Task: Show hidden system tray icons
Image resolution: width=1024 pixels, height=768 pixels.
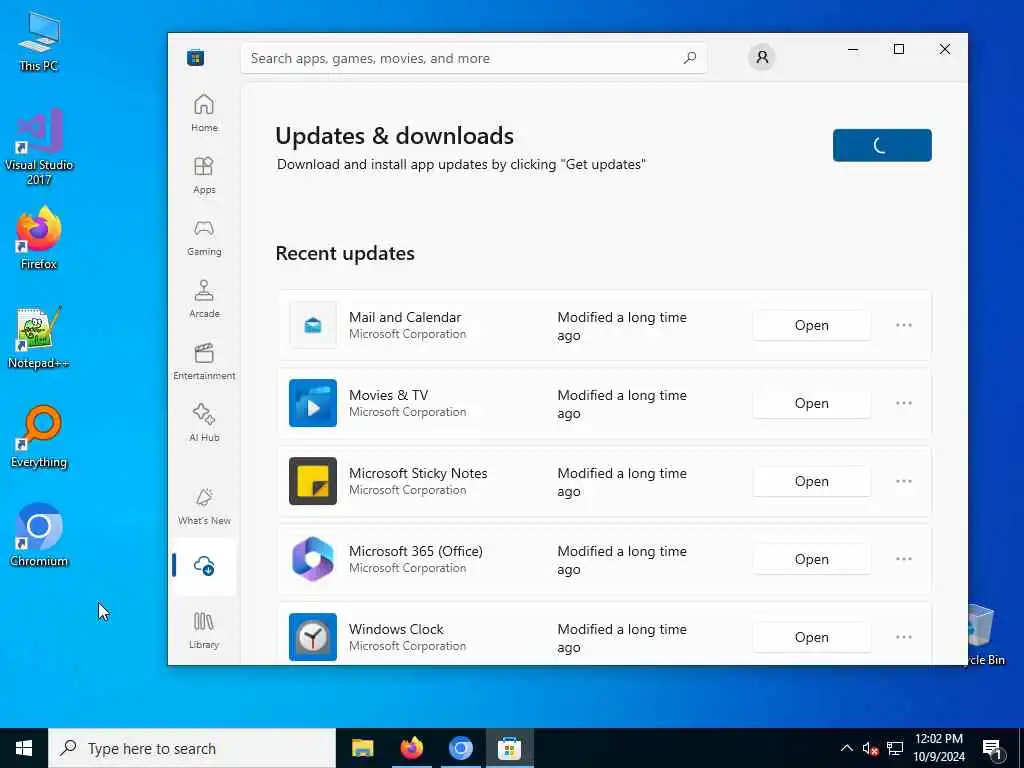Action: coord(846,748)
